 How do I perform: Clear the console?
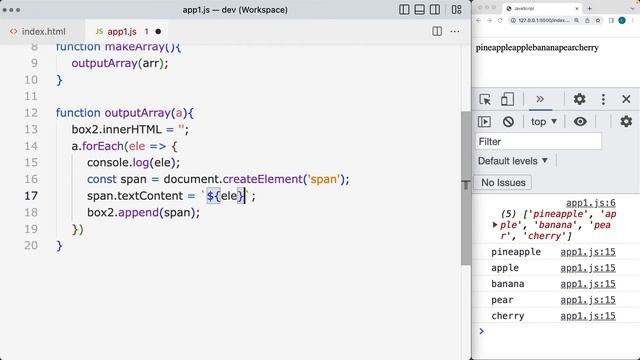[x=508, y=122]
